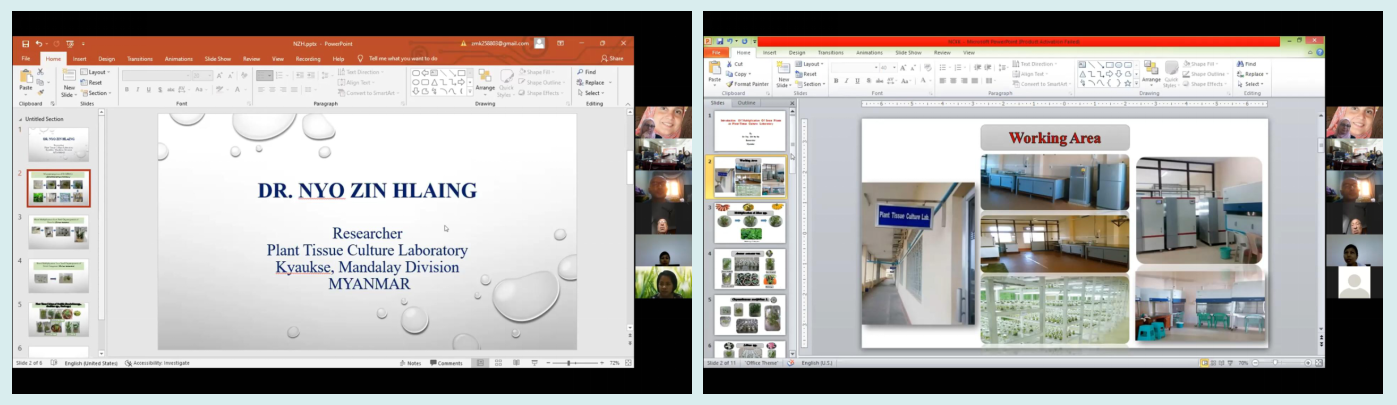Viewport: 1397px width, 405px height.
Task: Adjust zoom slider in left window status bar
Action: 568,363
